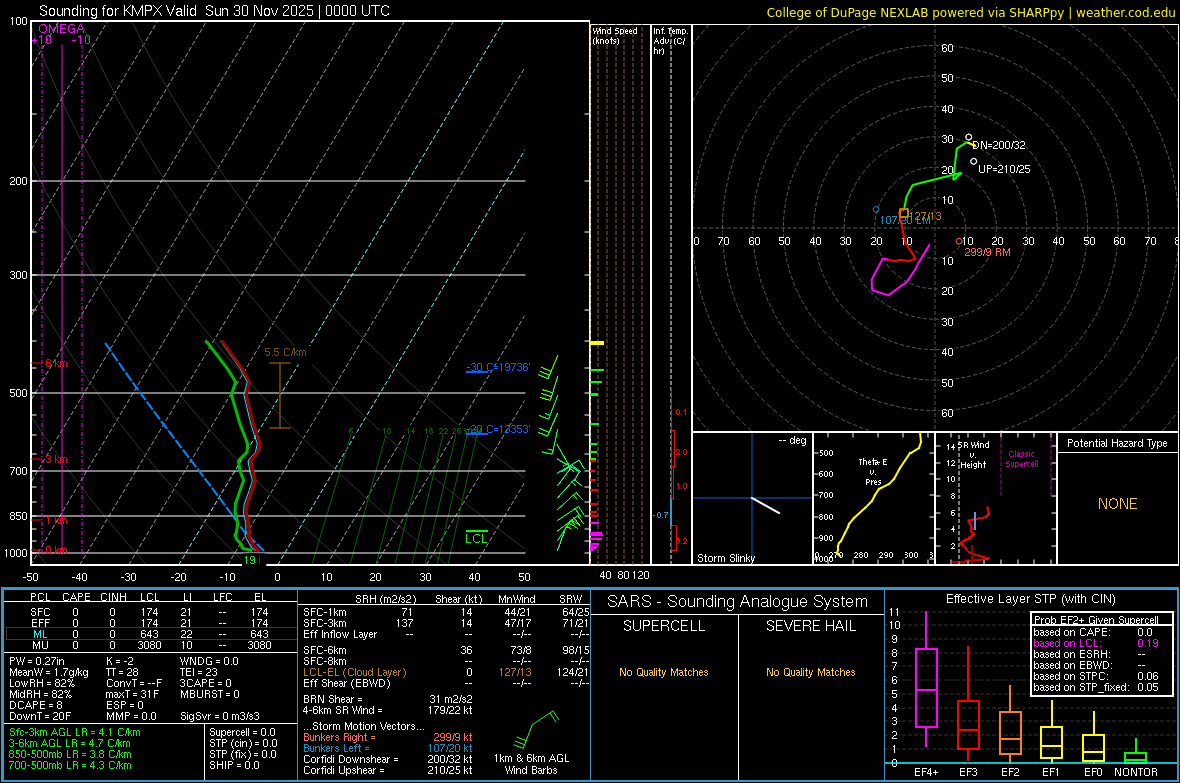
Task: Click the magenta Classic Supercell label
Action: click(1021, 459)
